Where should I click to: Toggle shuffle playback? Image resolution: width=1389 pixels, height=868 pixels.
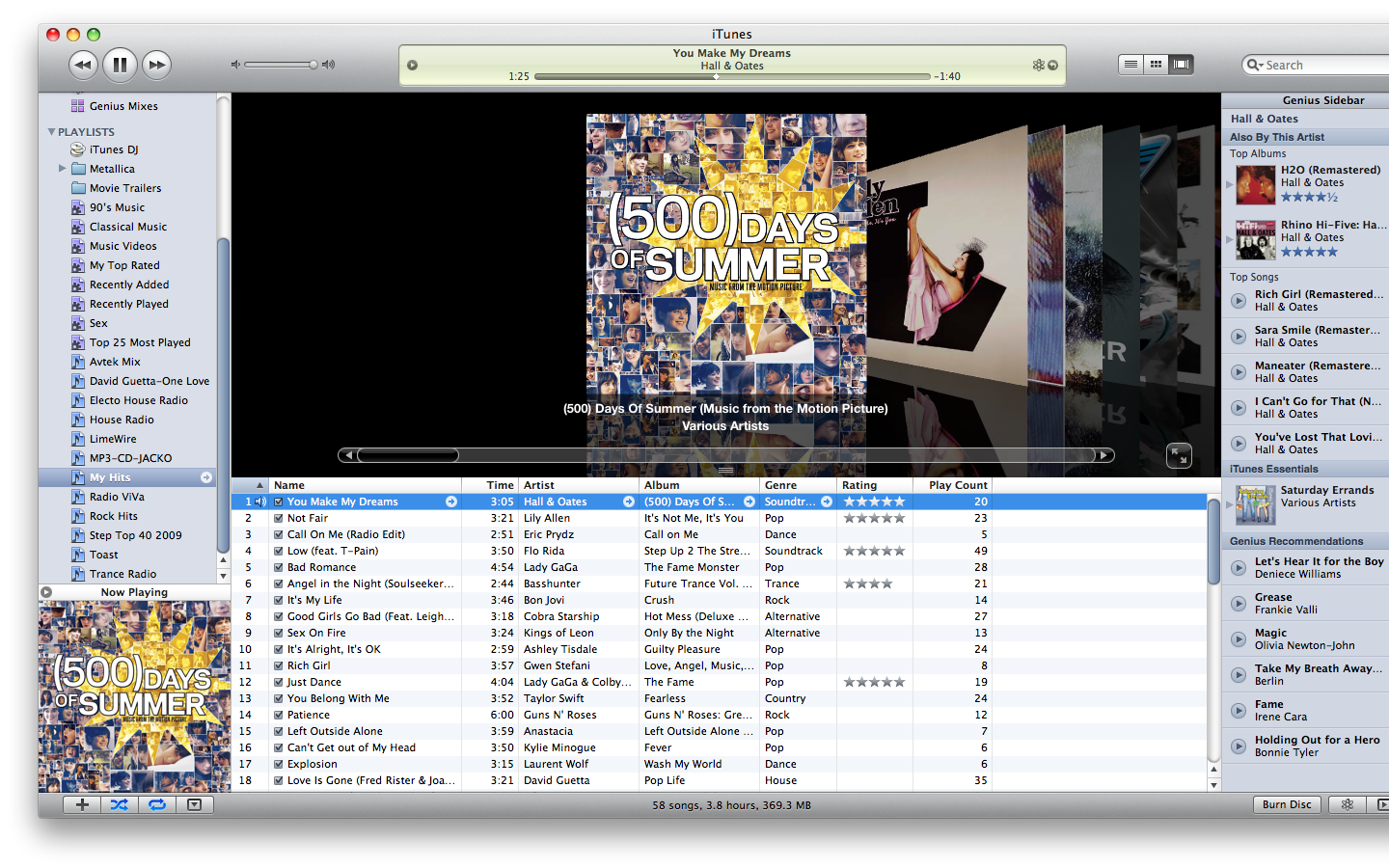click(x=119, y=804)
